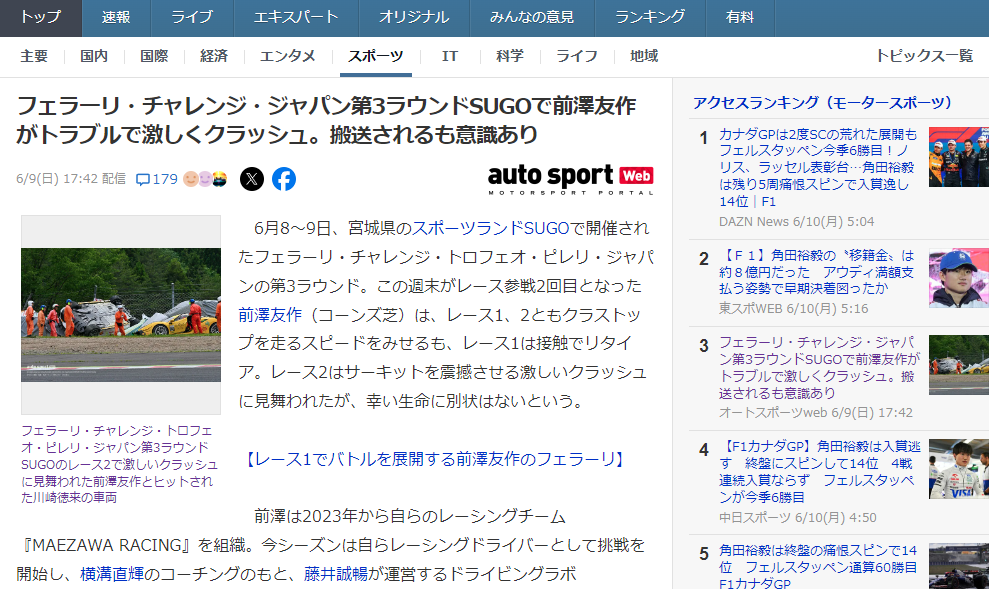Open ranking 5 article フェルスタッペン通算60勝目
The image size is (989, 589).
click(818, 567)
